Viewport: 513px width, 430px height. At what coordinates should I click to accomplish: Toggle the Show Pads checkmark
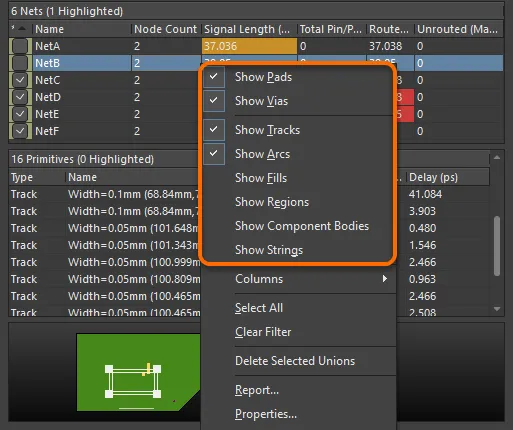[x=214, y=77]
